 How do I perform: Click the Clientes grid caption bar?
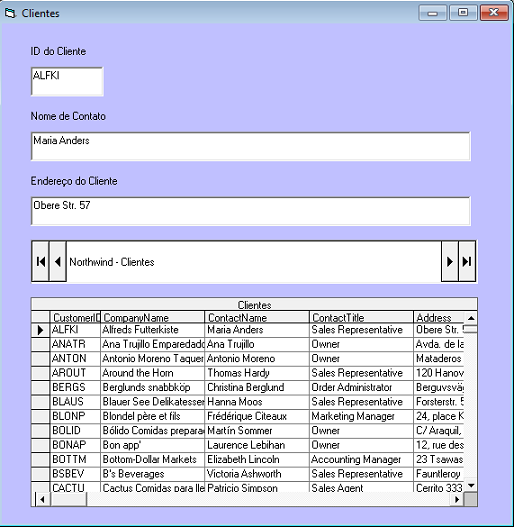coord(254,305)
